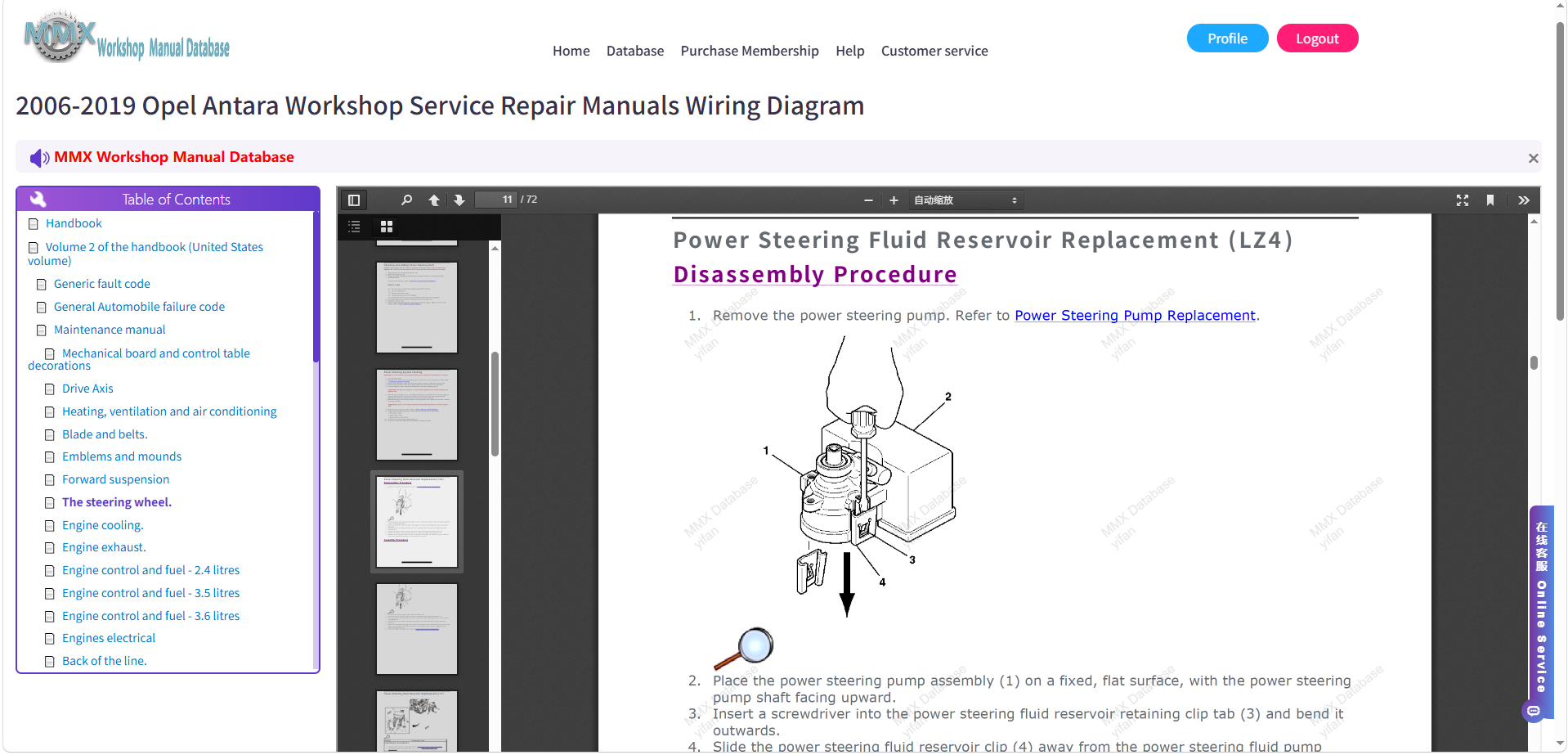Open Handbook in table of contents

click(74, 223)
